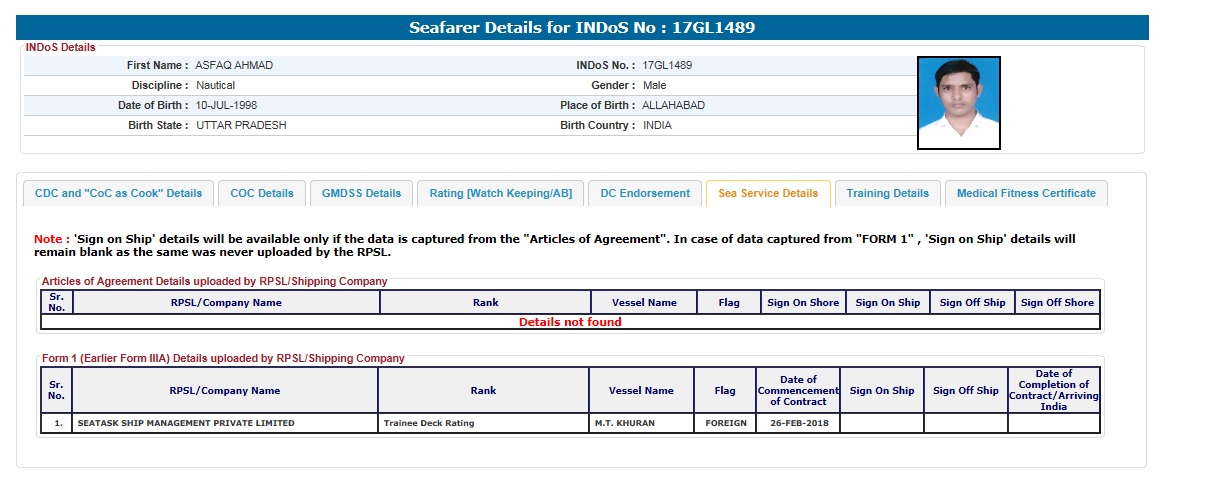View the Medical Fitness Certificate tab
The image size is (1217, 490).
coord(1026,193)
